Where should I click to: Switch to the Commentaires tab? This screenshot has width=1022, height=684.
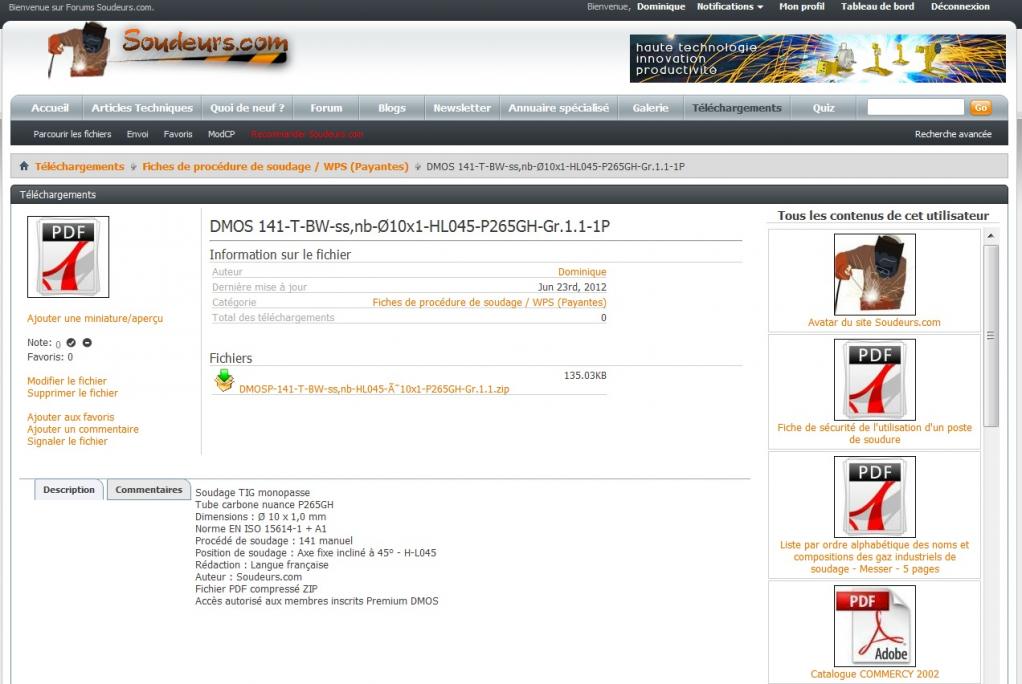tap(149, 490)
